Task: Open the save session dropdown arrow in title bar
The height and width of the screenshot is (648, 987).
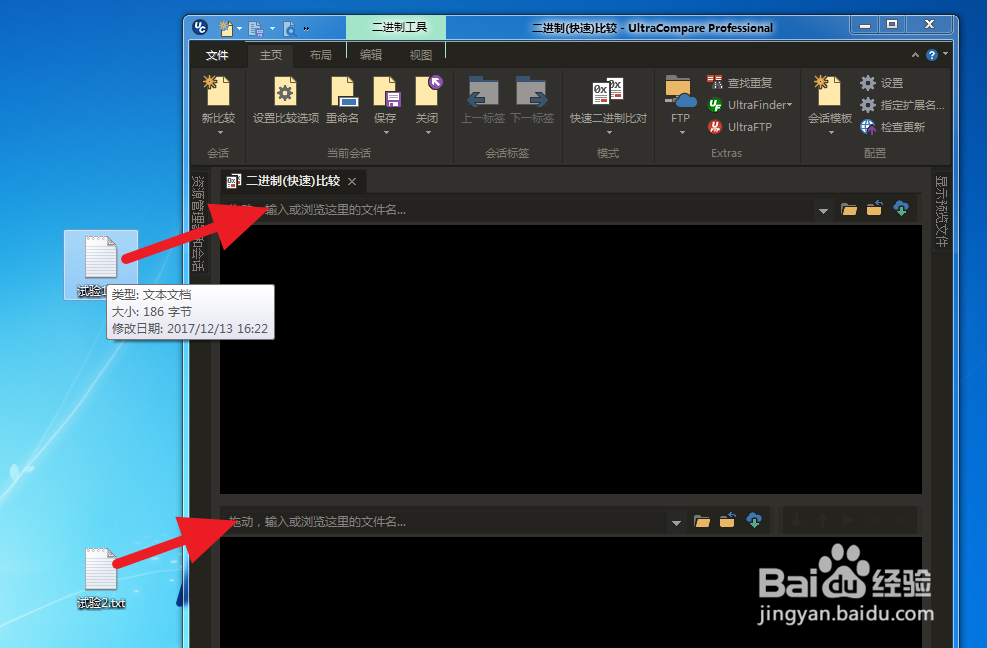Action: pos(272,29)
